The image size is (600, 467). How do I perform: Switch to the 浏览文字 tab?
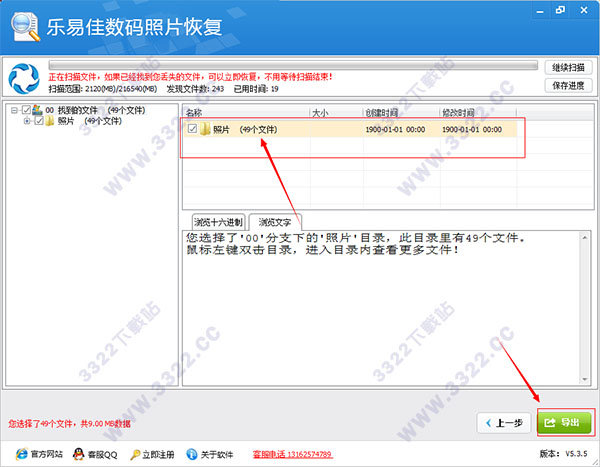click(275, 222)
